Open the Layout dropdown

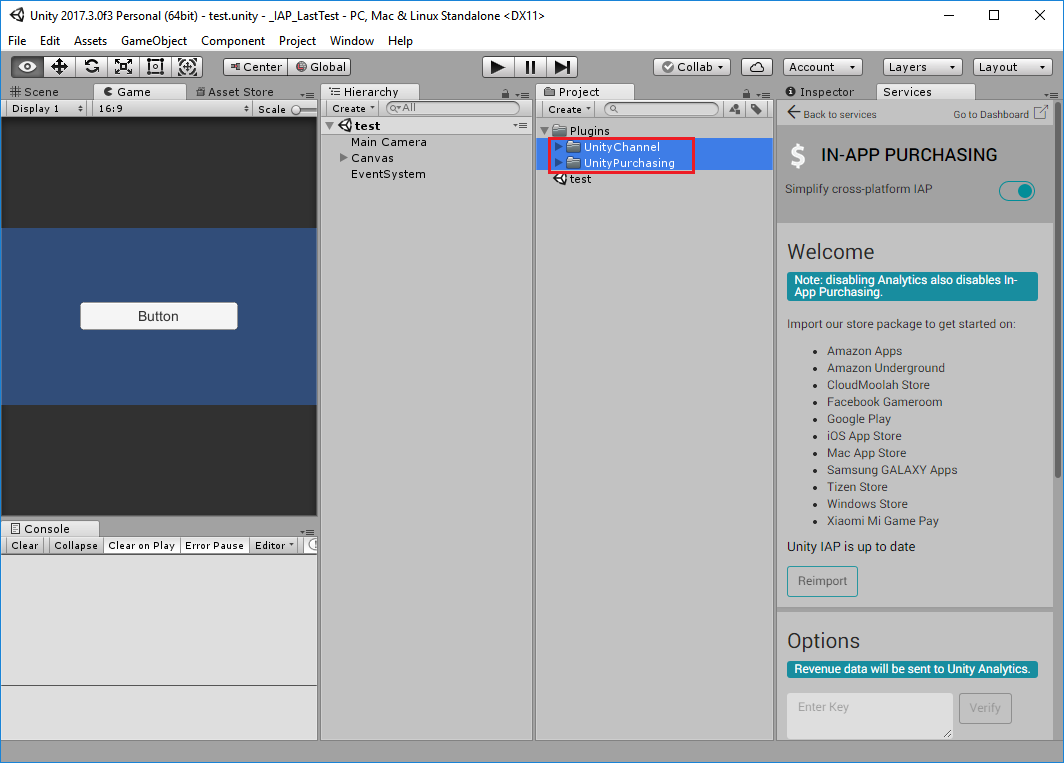tap(1012, 66)
